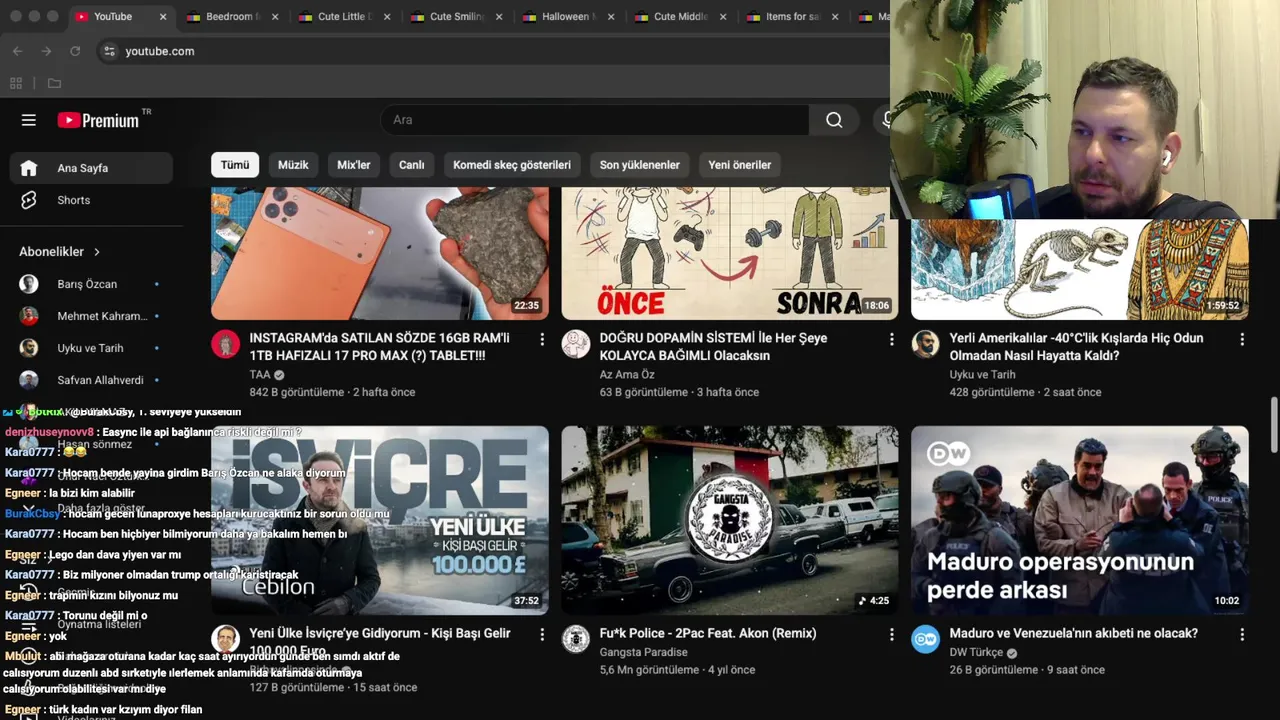Screen dimensions: 1280x720
Task: Select the Müzik filter chip
Action: [x=293, y=165]
